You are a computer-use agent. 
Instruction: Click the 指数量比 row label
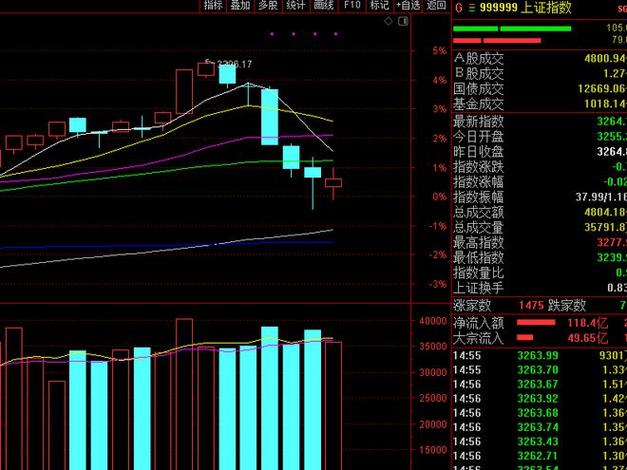[478, 273]
